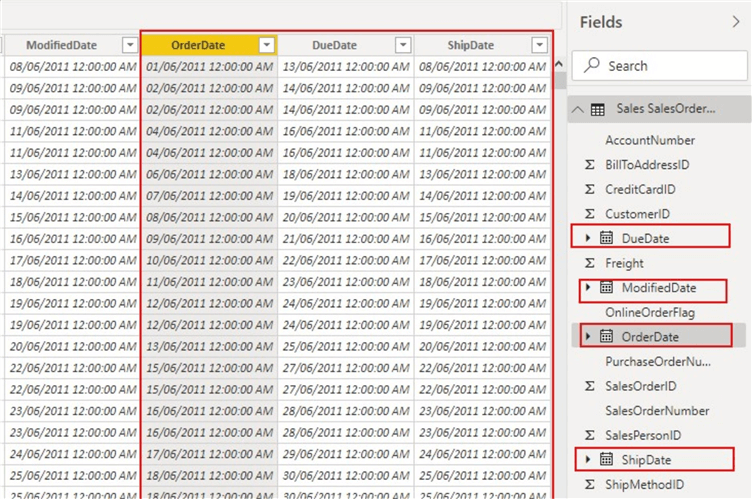
Task: Select the ModifiedDate column header
Action: pyautogui.click(x=61, y=45)
